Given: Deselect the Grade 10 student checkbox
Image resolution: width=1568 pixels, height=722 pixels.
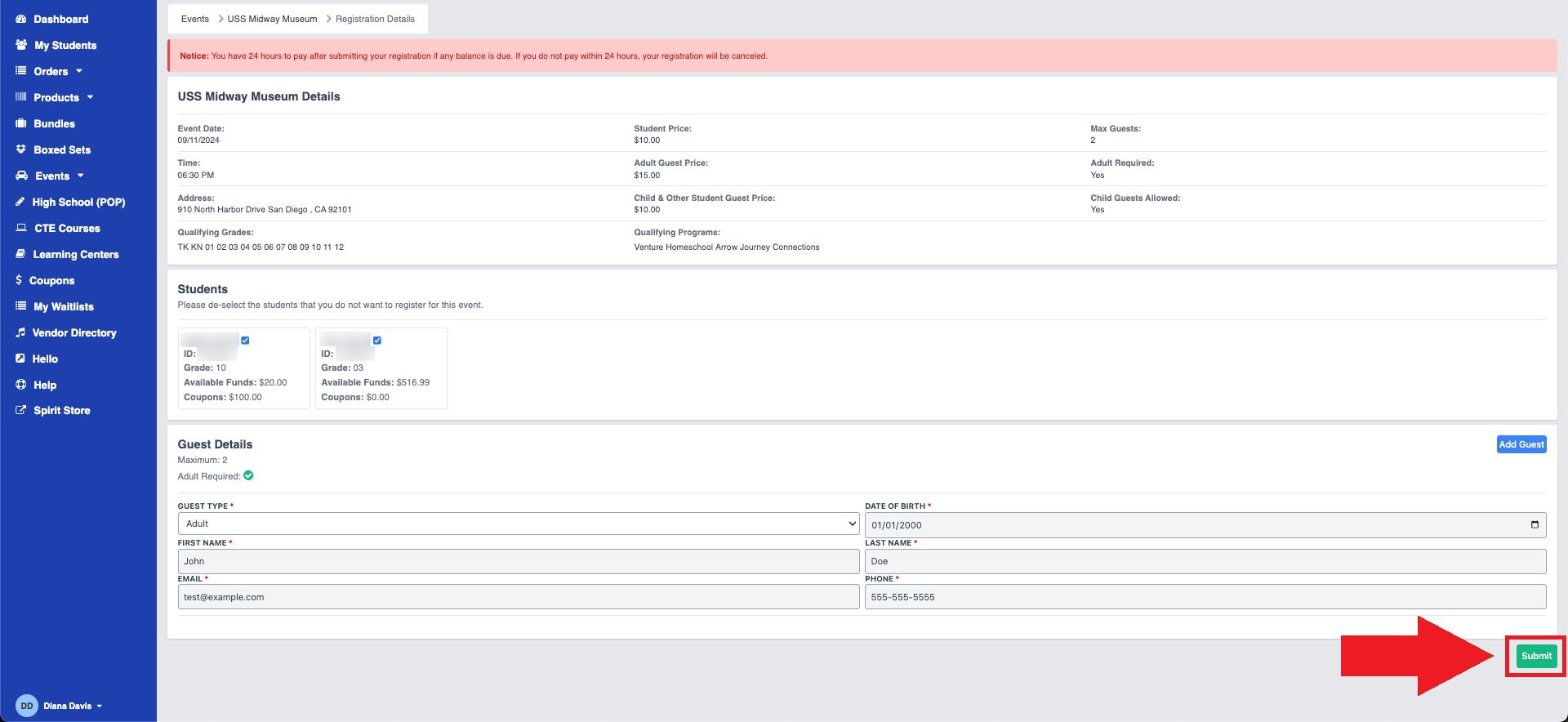Looking at the screenshot, I should tap(245, 341).
